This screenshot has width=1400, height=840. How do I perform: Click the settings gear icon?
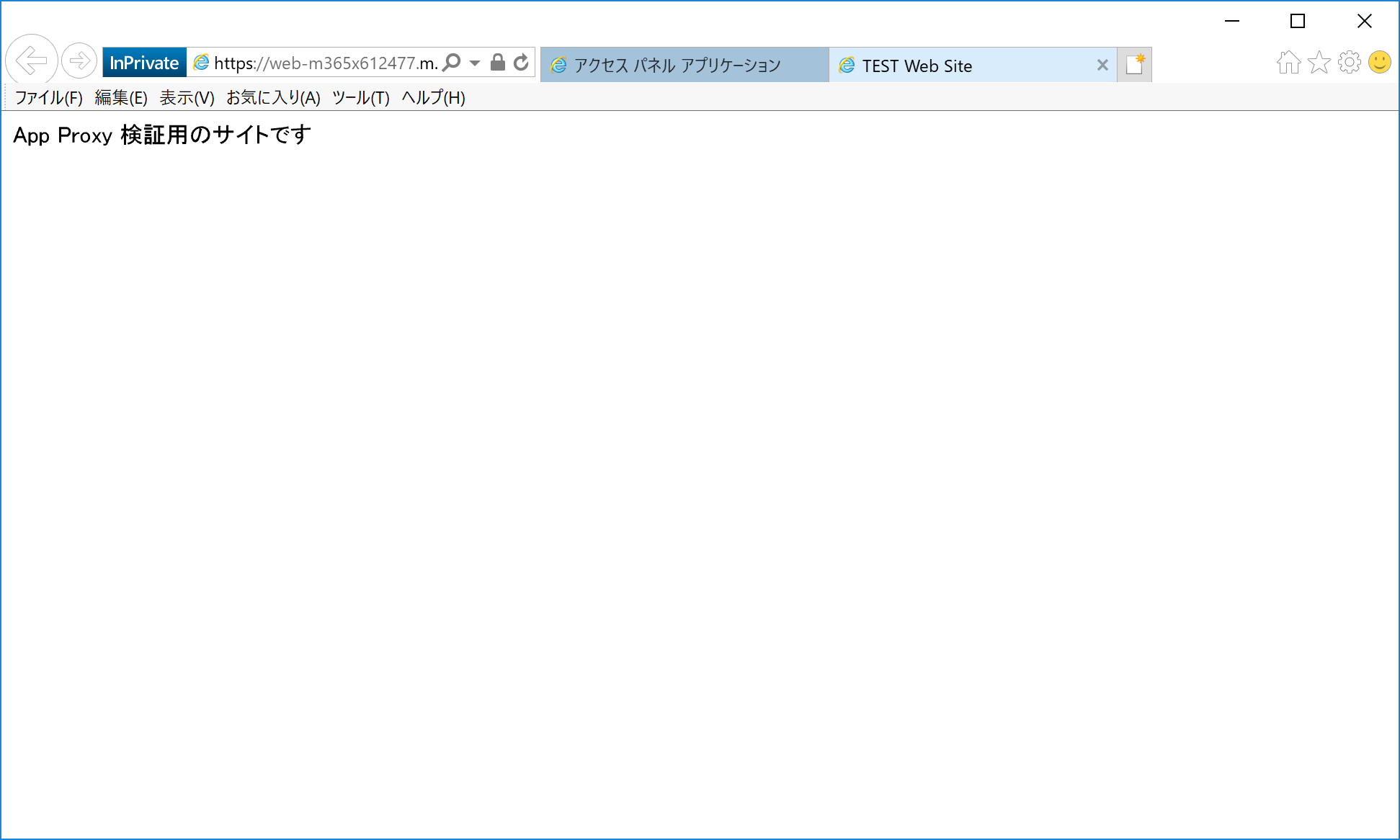tap(1350, 63)
